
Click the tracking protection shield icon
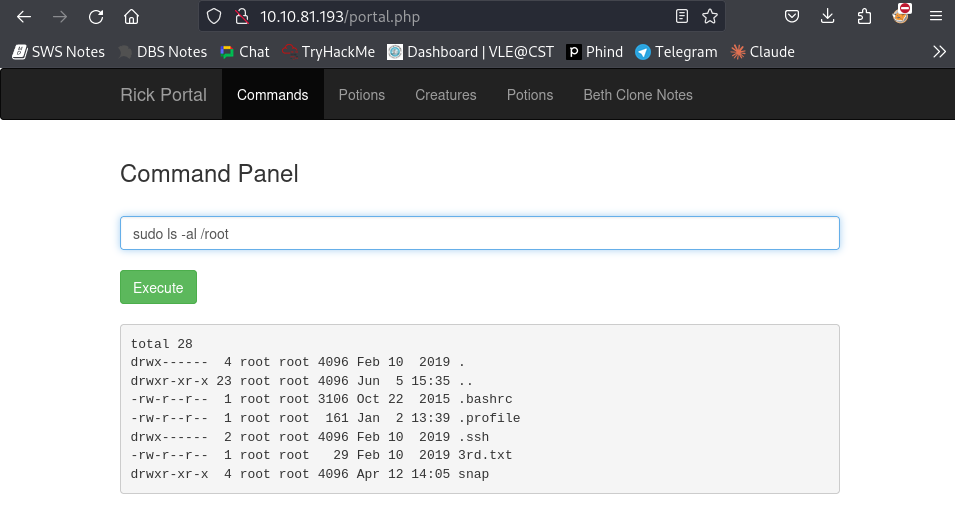(214, 16)
